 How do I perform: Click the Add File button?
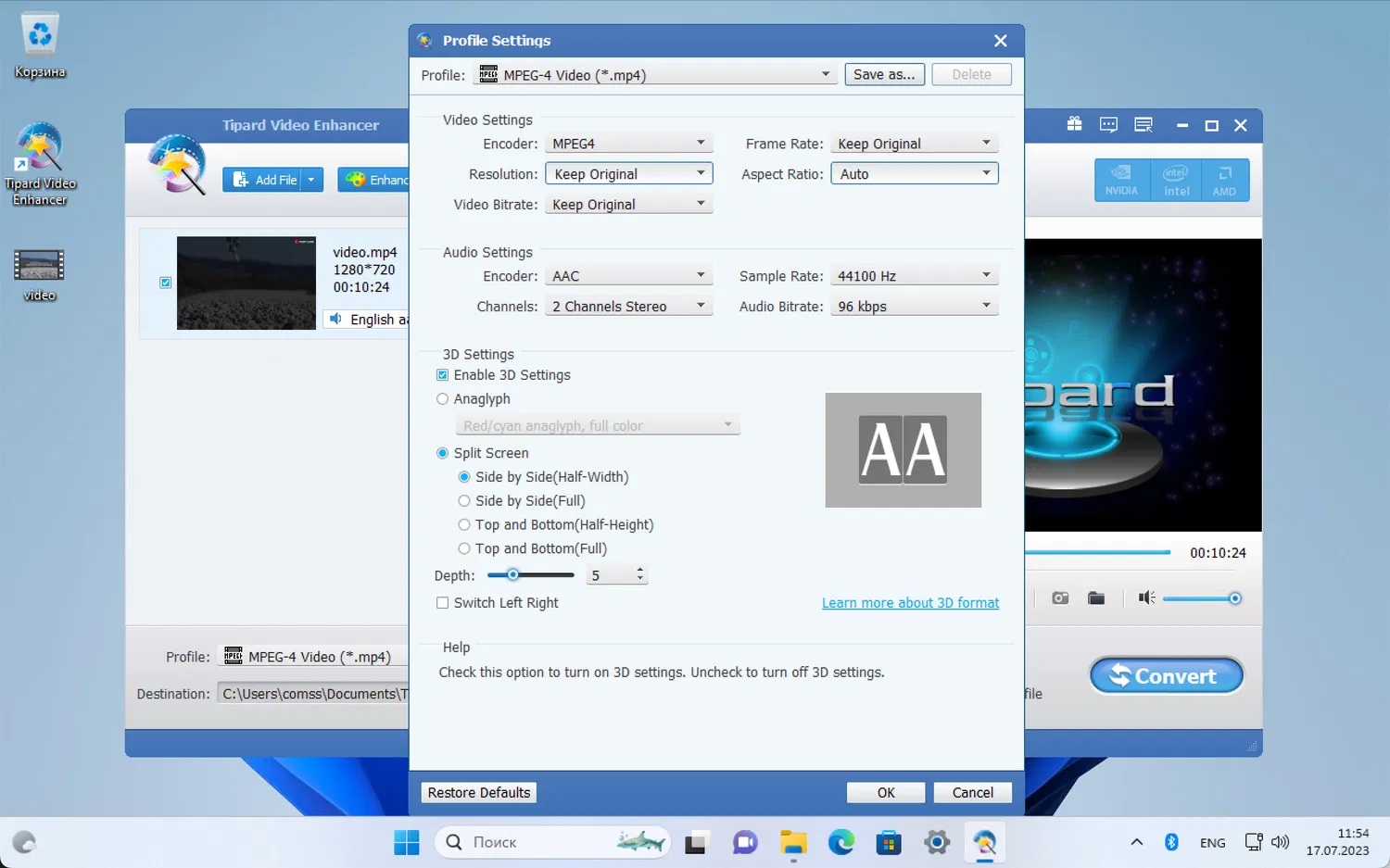pyautogui.click(x=263, y=180)
